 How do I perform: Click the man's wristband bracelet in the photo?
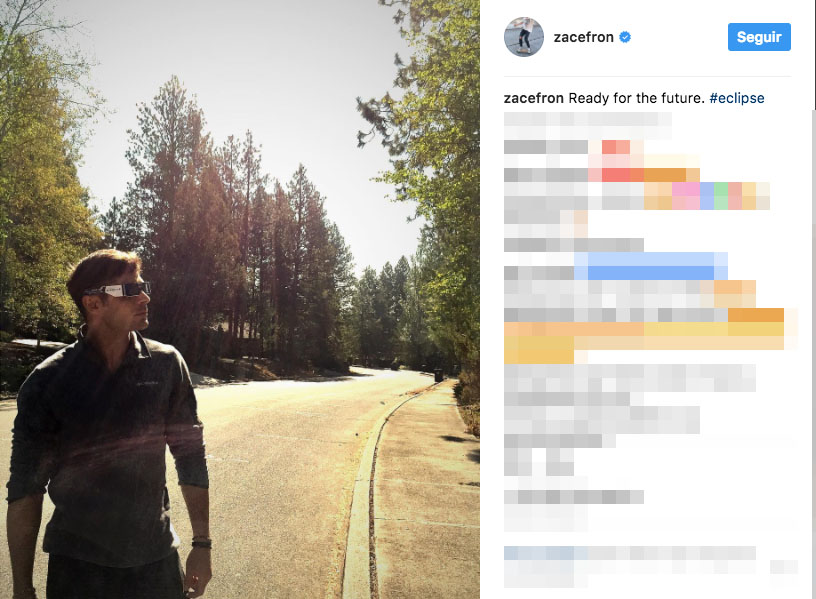pyautogui.click(x=201, y=541)
